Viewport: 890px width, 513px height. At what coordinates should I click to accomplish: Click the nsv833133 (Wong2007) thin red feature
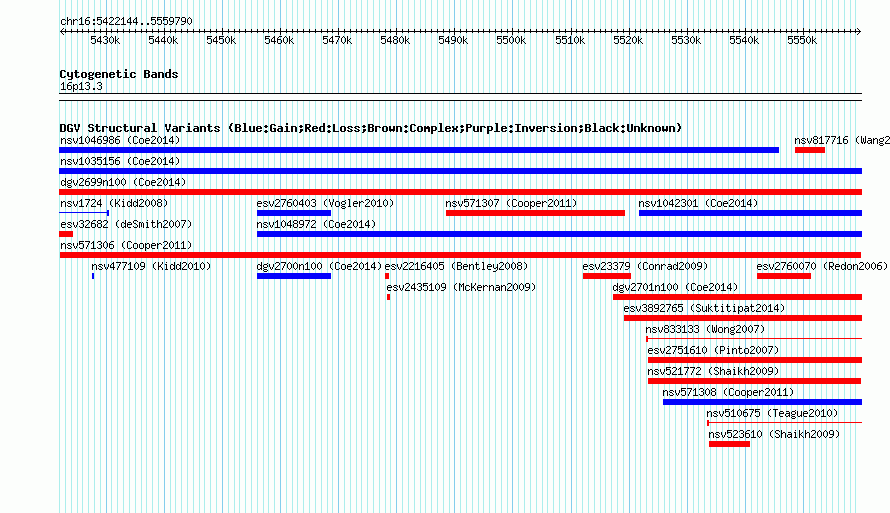click(754, 339)
